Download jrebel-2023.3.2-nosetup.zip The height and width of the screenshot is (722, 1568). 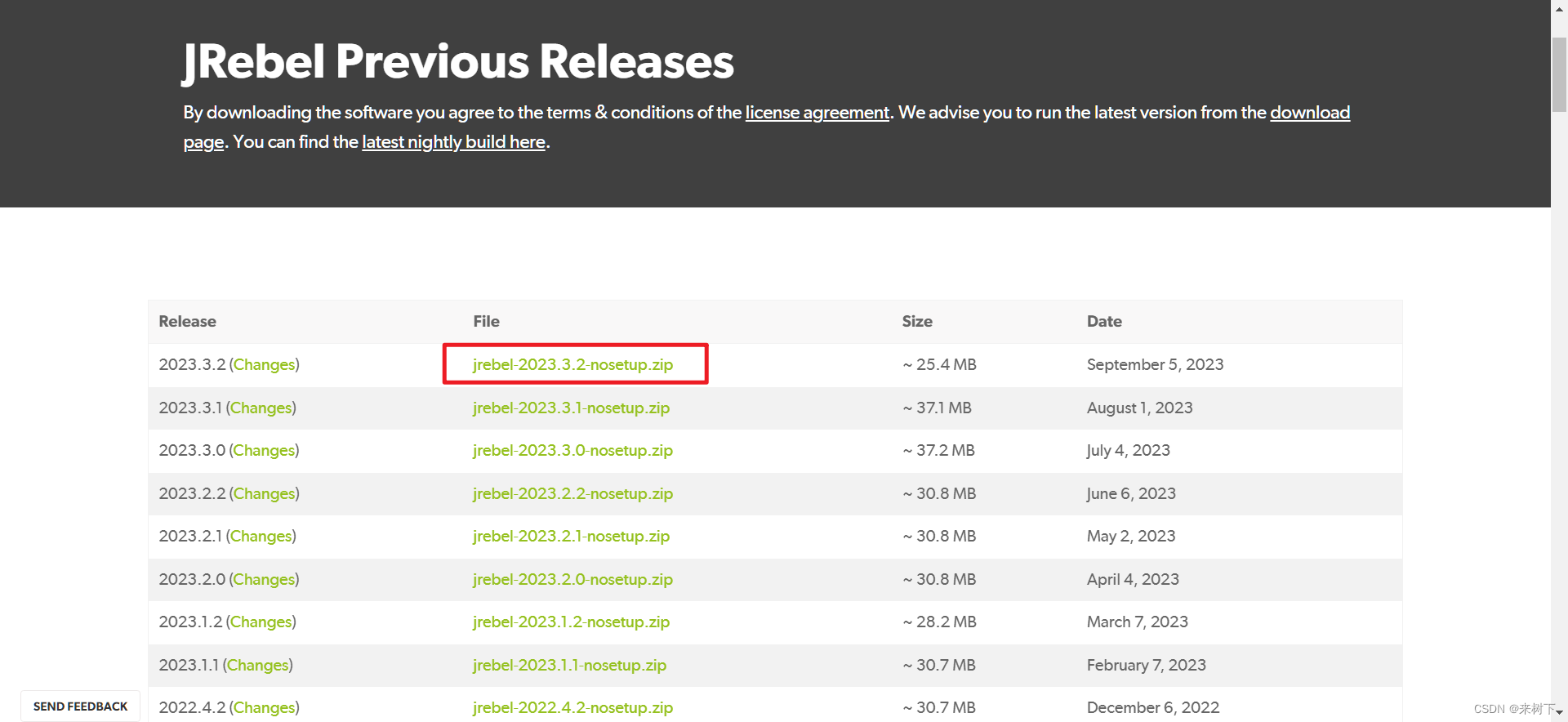click(x=572, y=364)
